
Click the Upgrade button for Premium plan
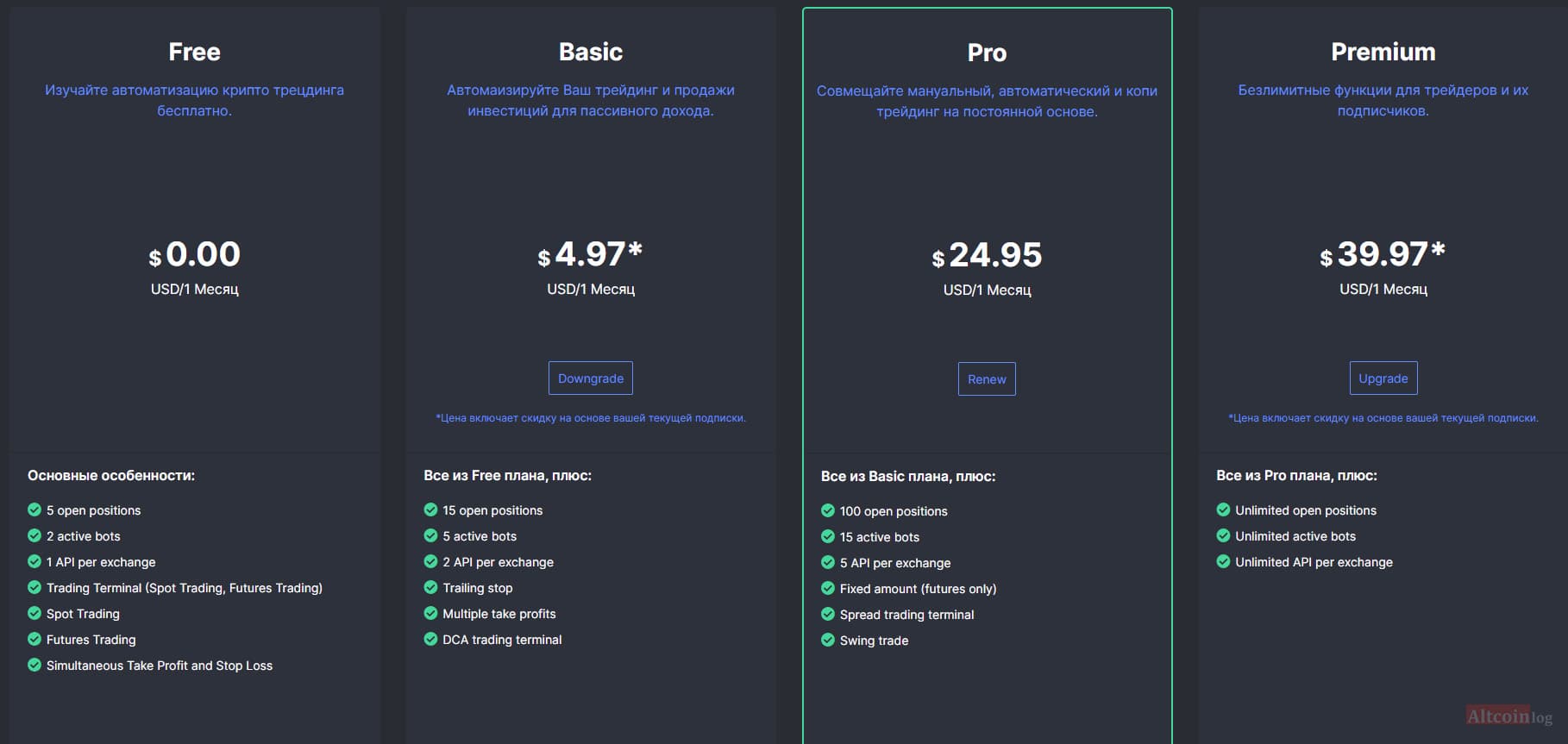pos(1383,378)
